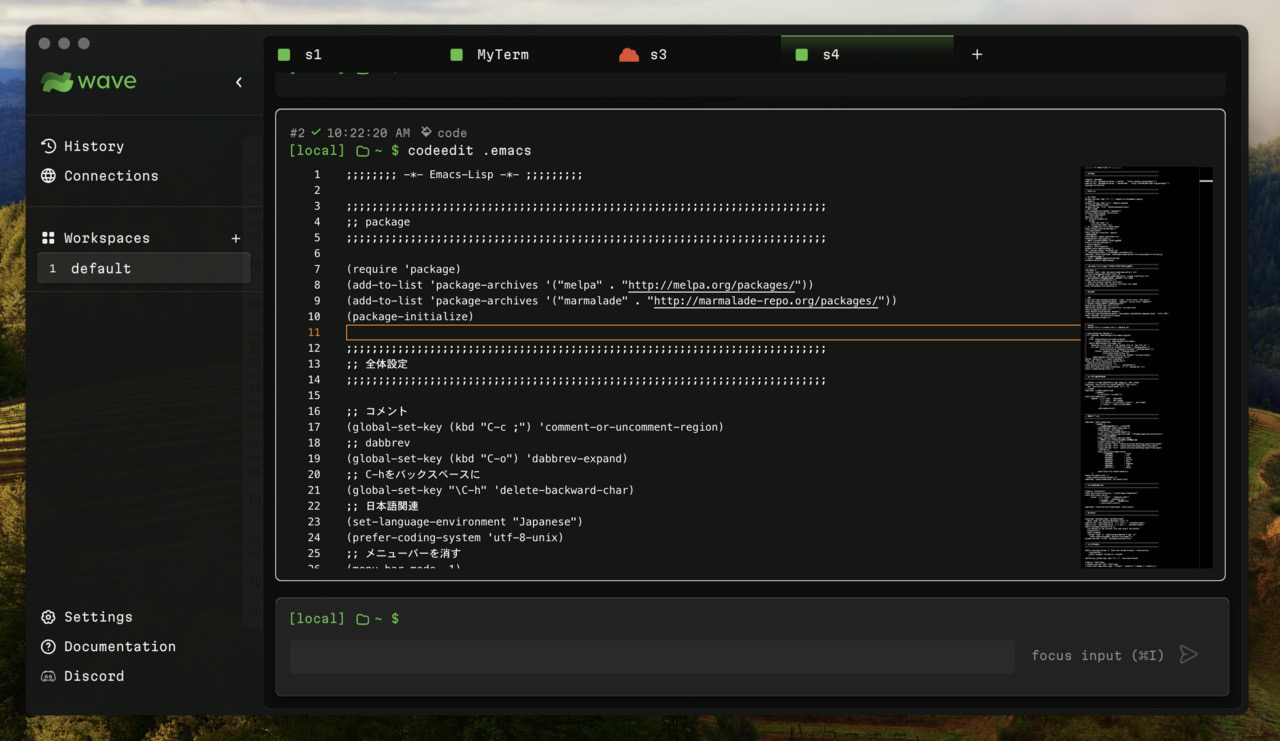Screen dimensions: 1280x741
Task: Open the History panel
Action: pyautogui.click(x=93, y=146)
